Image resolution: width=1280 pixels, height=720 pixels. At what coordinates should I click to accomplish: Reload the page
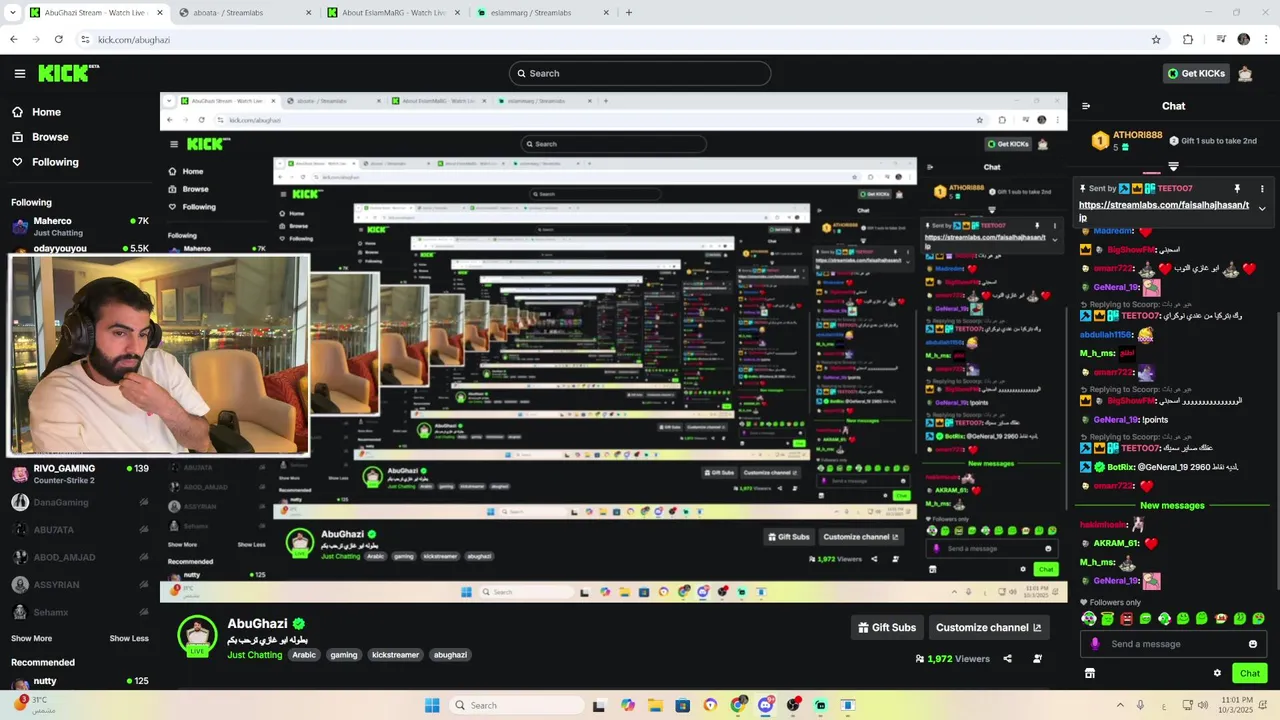tap(59, 40)
